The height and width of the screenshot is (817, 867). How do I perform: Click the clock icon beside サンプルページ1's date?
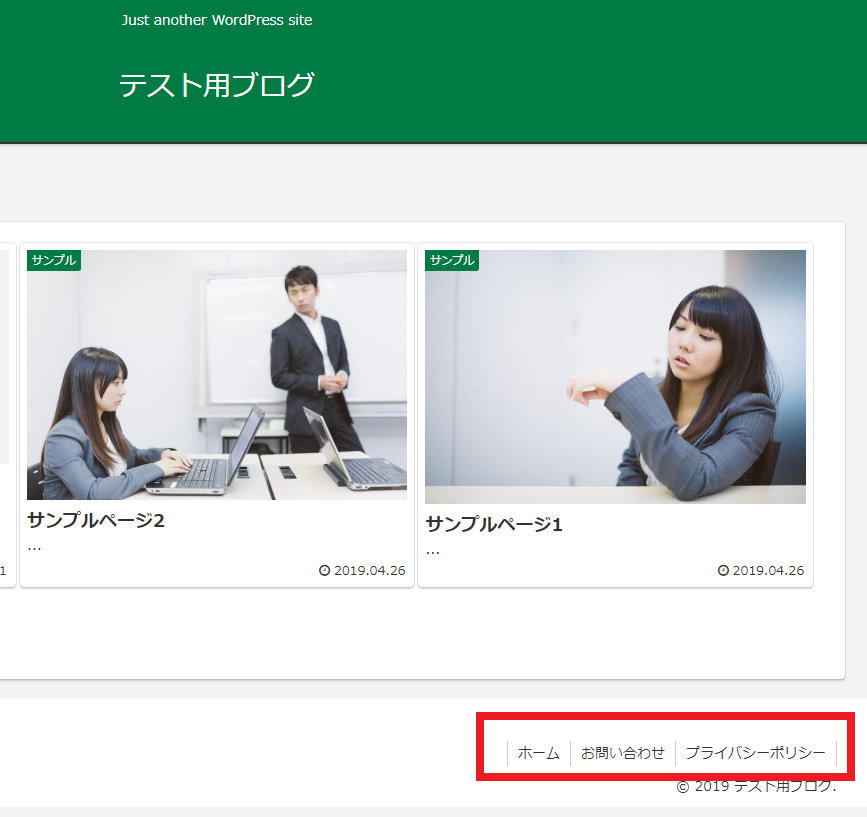pyautogui.click(x=723, y=570)
